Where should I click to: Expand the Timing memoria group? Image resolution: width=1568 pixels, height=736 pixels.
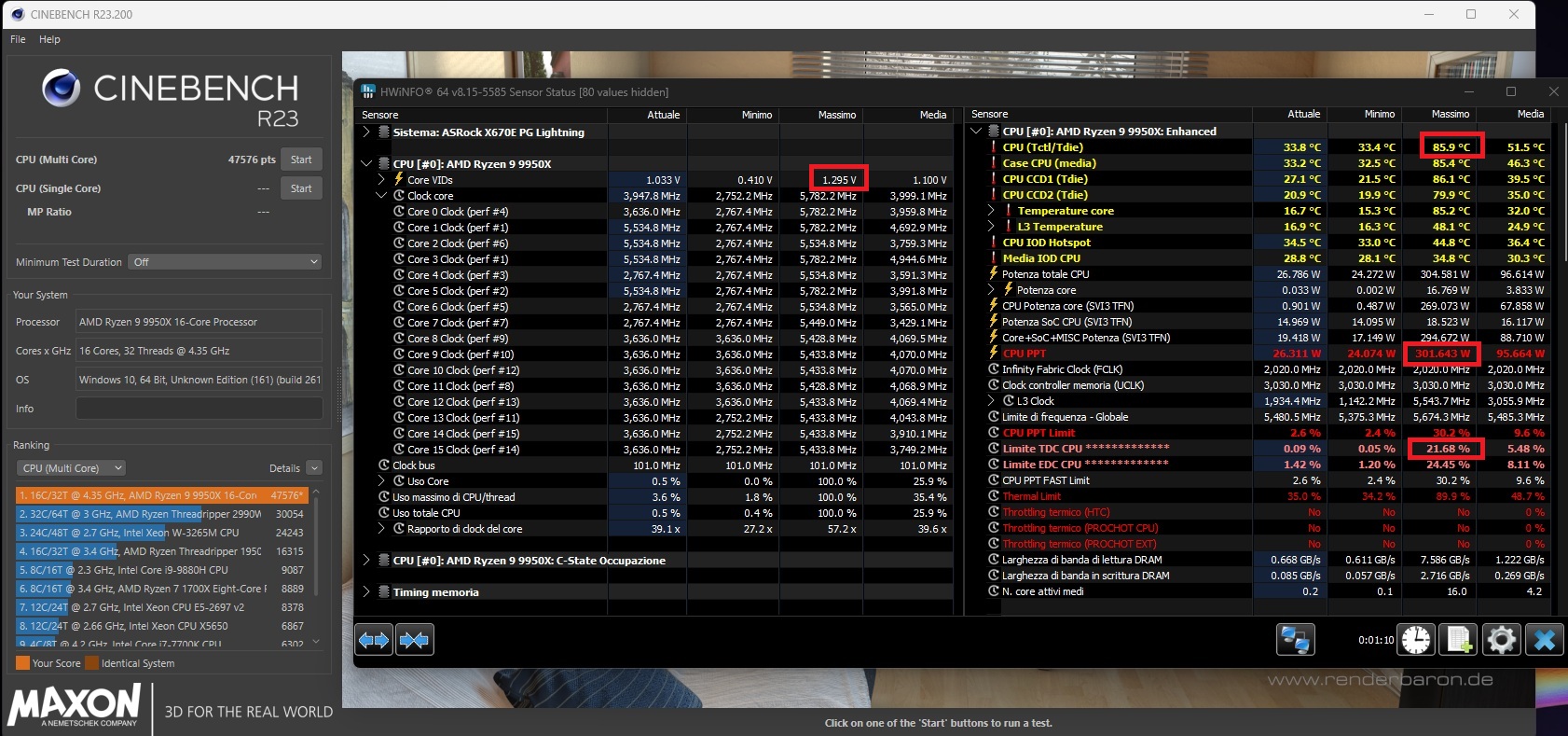366,591
